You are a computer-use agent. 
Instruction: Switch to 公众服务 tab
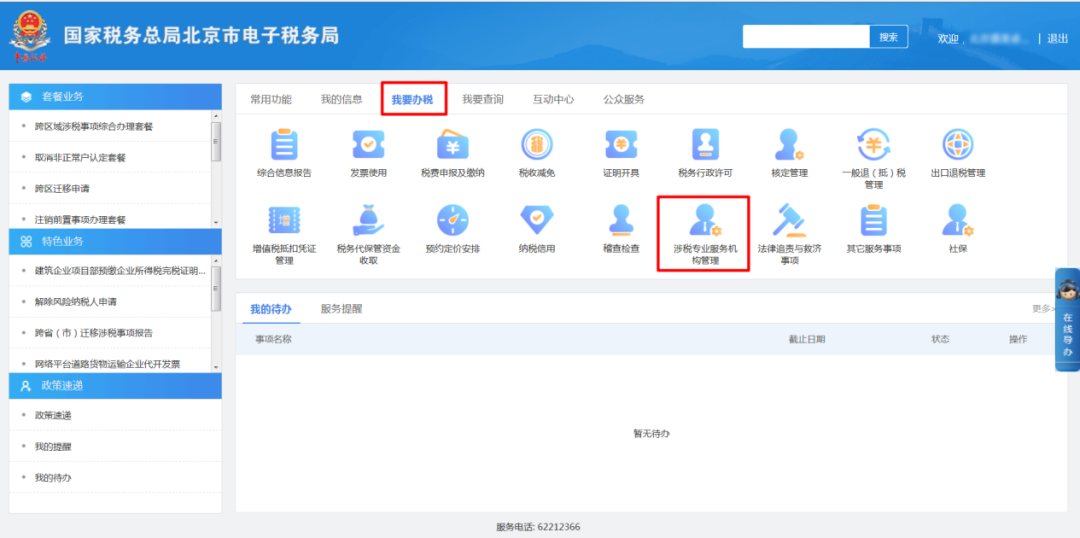point(624,99)
